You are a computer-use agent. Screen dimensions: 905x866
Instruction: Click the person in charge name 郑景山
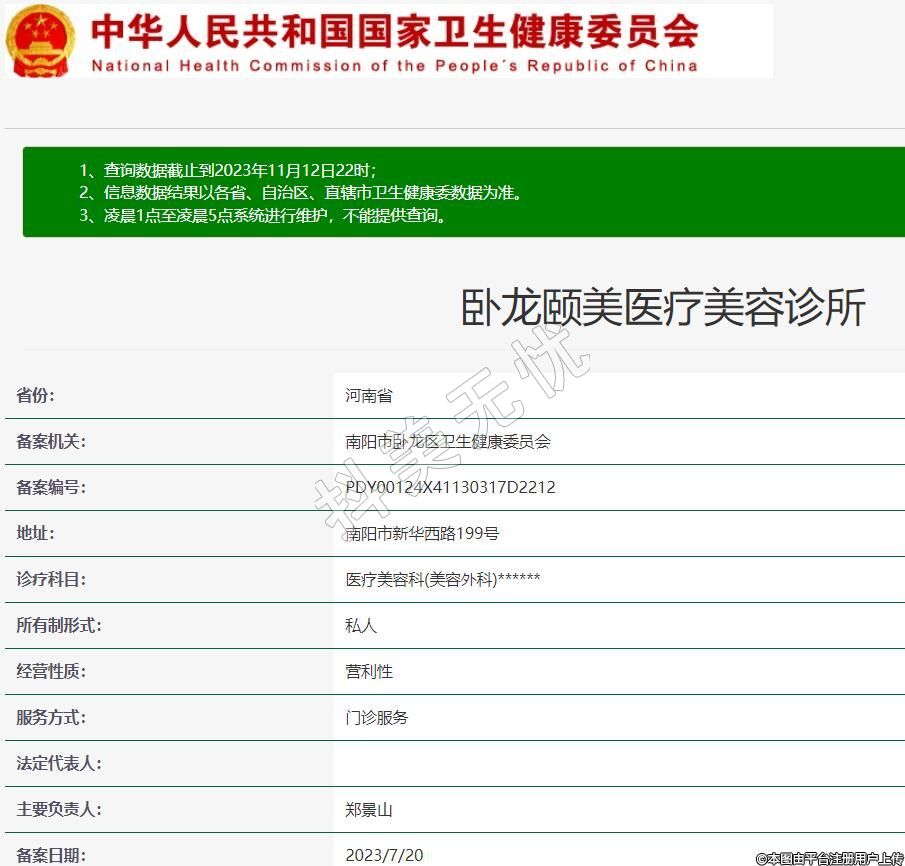369,810
